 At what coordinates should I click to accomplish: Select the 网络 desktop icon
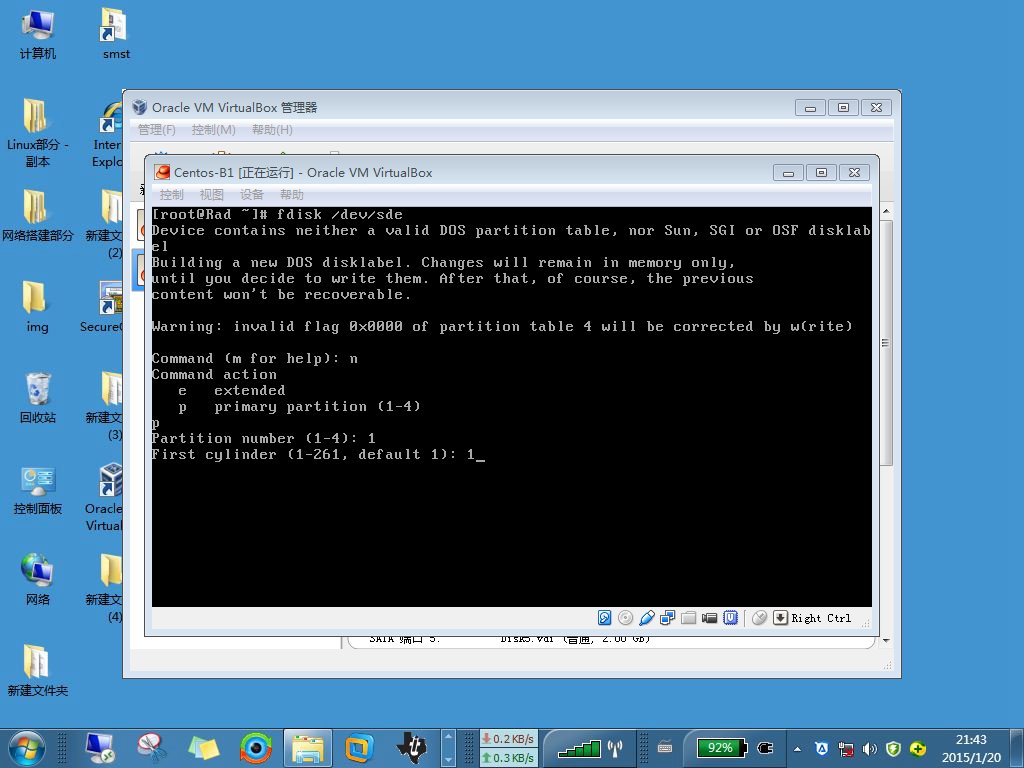click(x=37, y=580)
